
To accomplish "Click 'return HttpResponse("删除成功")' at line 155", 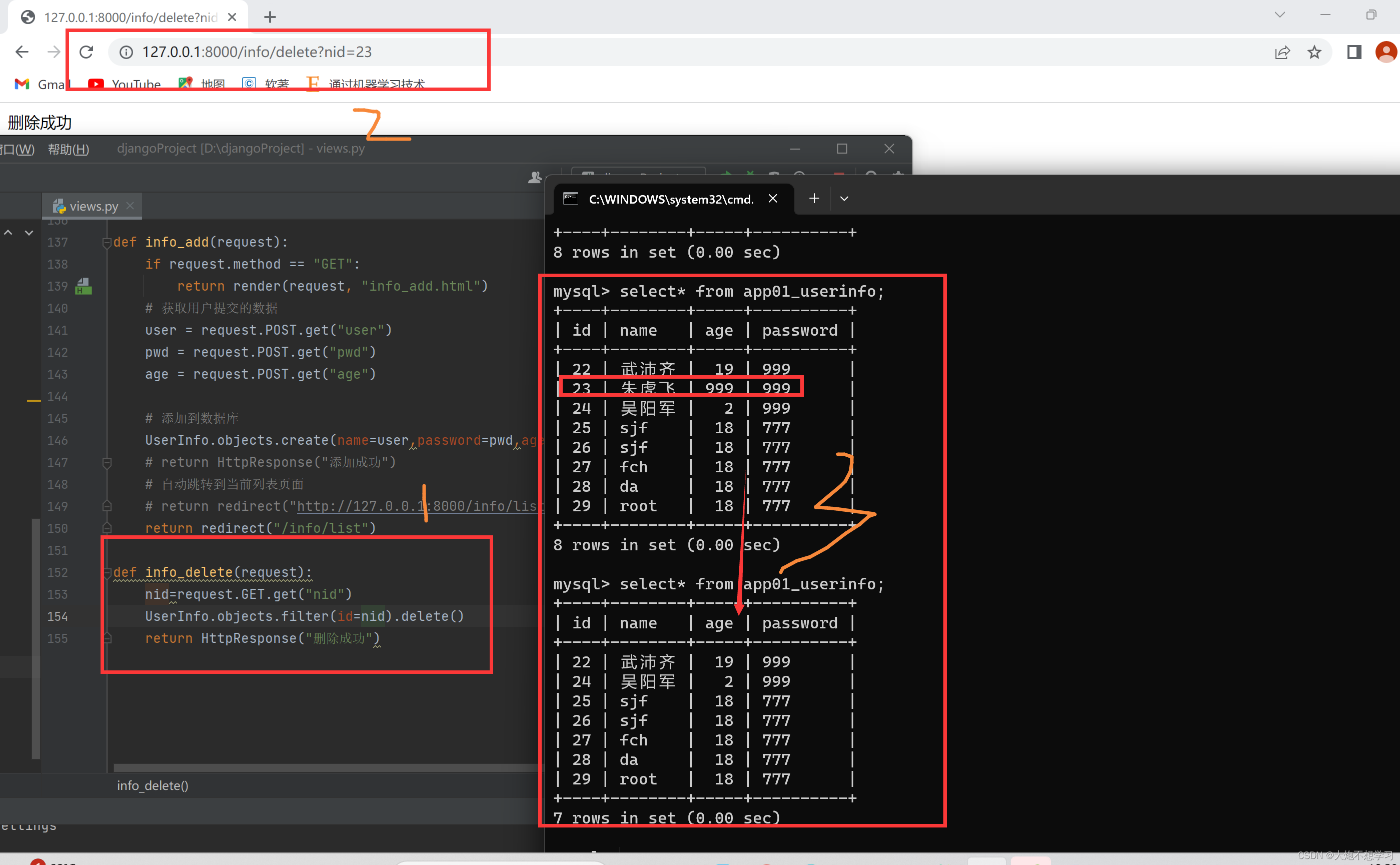I will 262,638.
